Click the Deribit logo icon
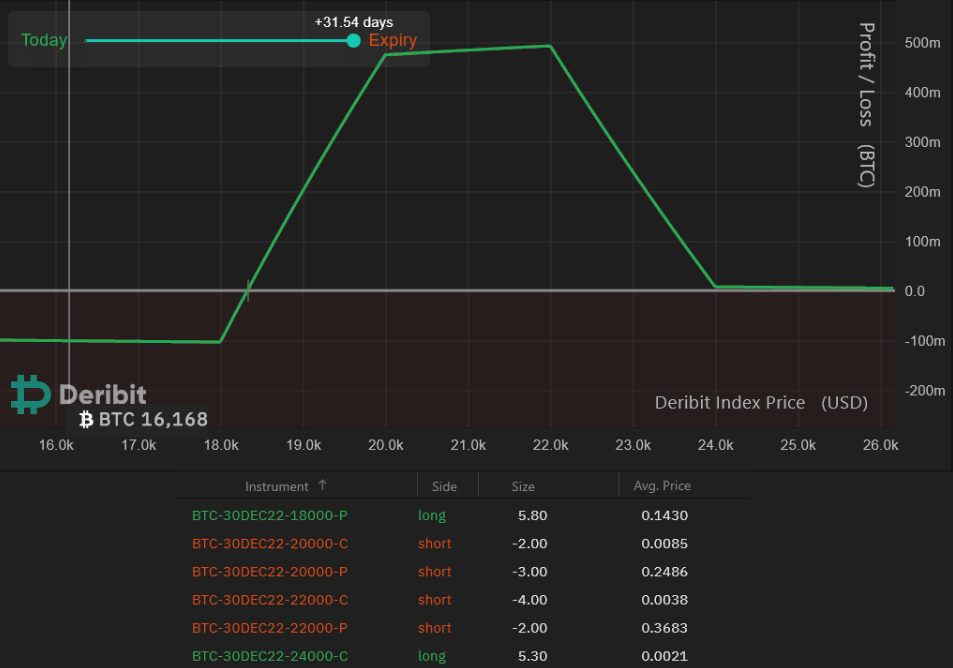Image resolution: width=953 pixels, height=668 pixels. click(x=30, y=394)
